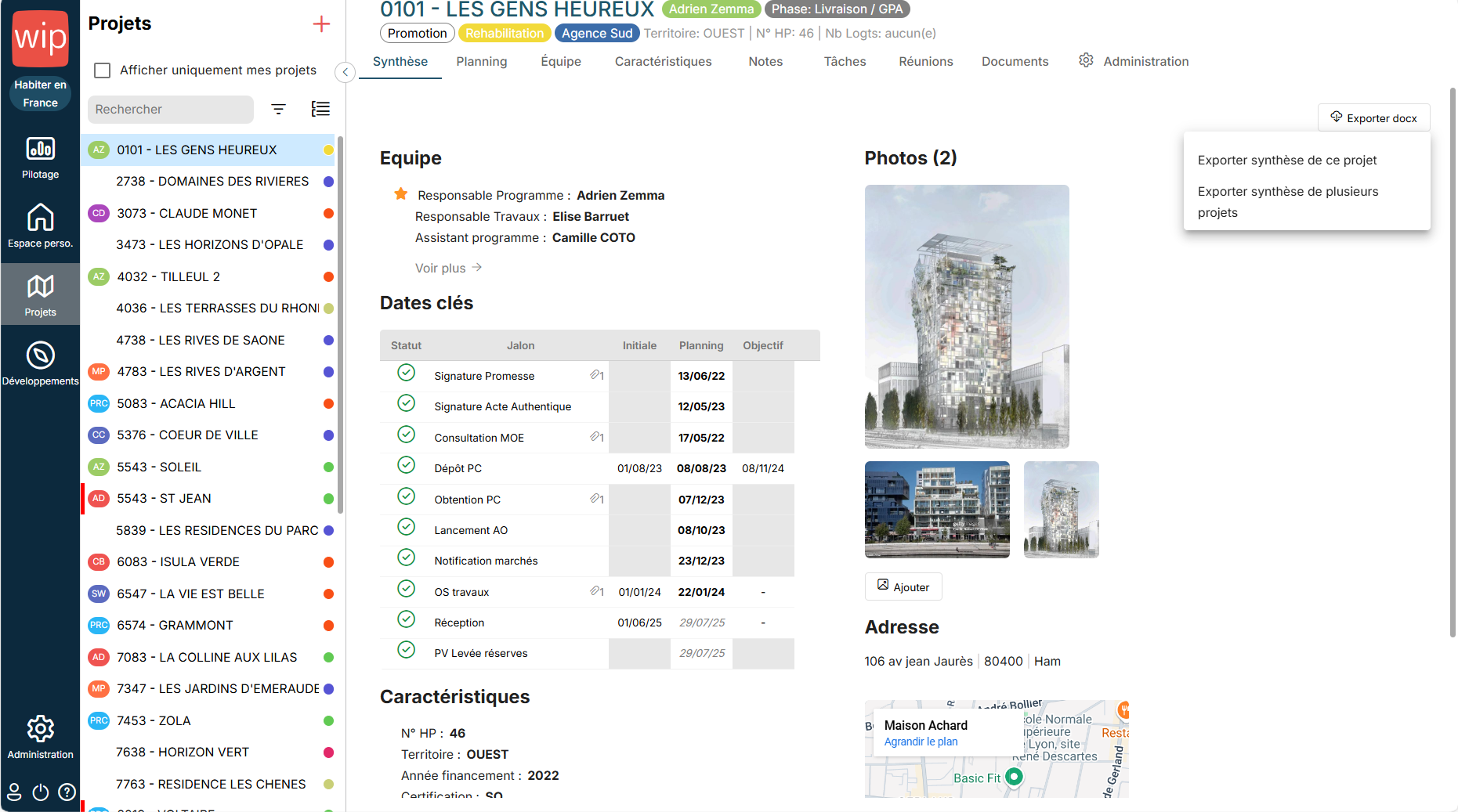Select project 6547 - LA VIE EST BELLE
The width and height of the screenshot is (1458, 812).
(208, 594)
